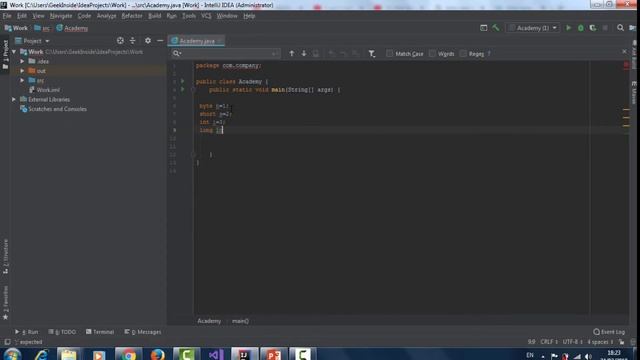Screen dimensions: 640x360
Task: Switch to Visual Studio in taskbar
Action: point(216,354)
